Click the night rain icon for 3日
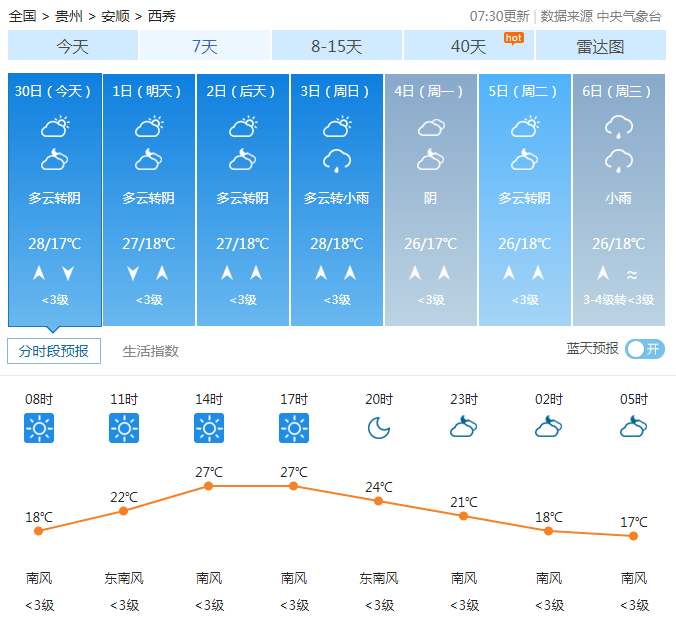Screen dimensions: 676x633 [337, 160]
